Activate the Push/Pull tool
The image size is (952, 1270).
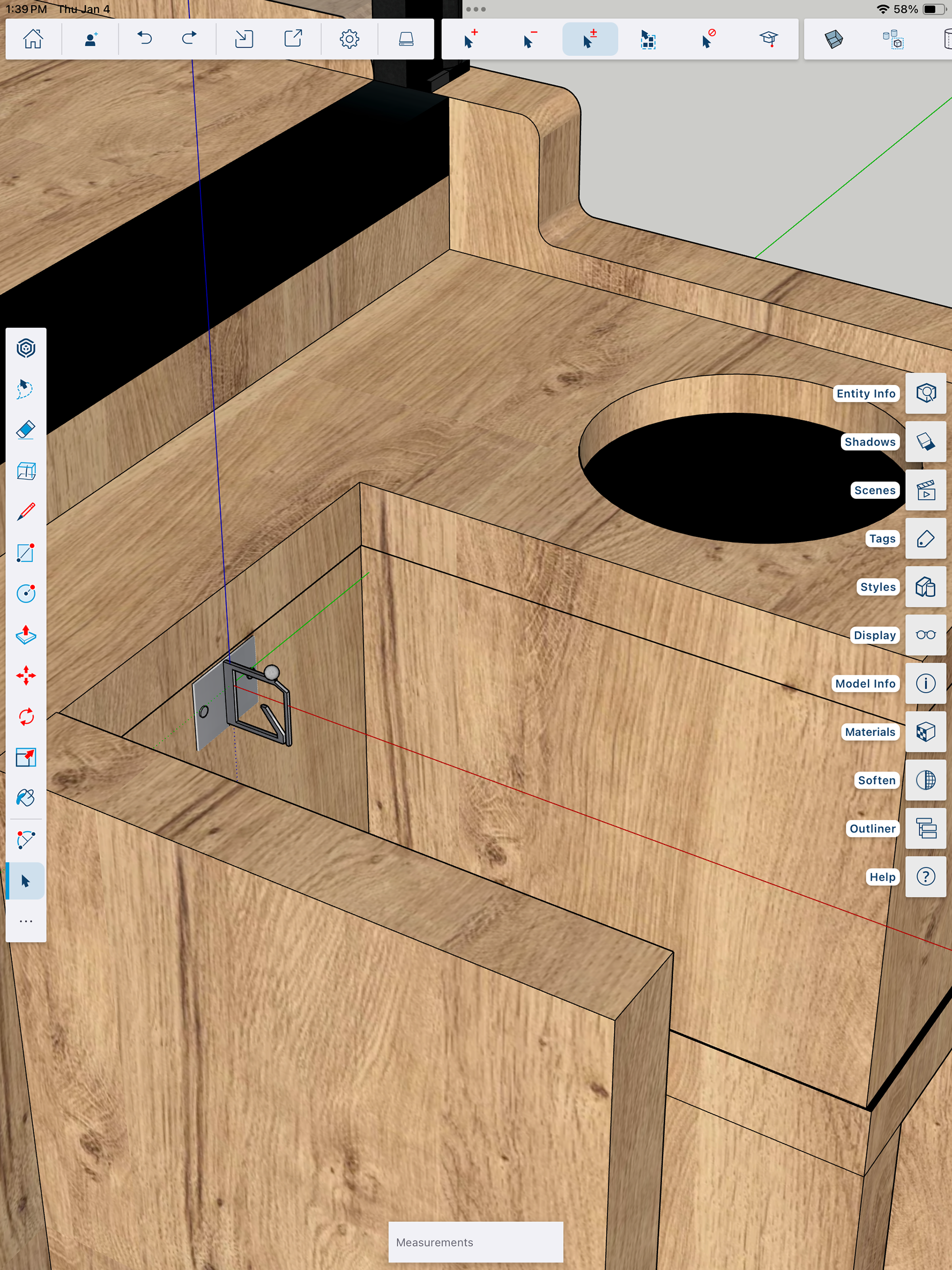26,634
